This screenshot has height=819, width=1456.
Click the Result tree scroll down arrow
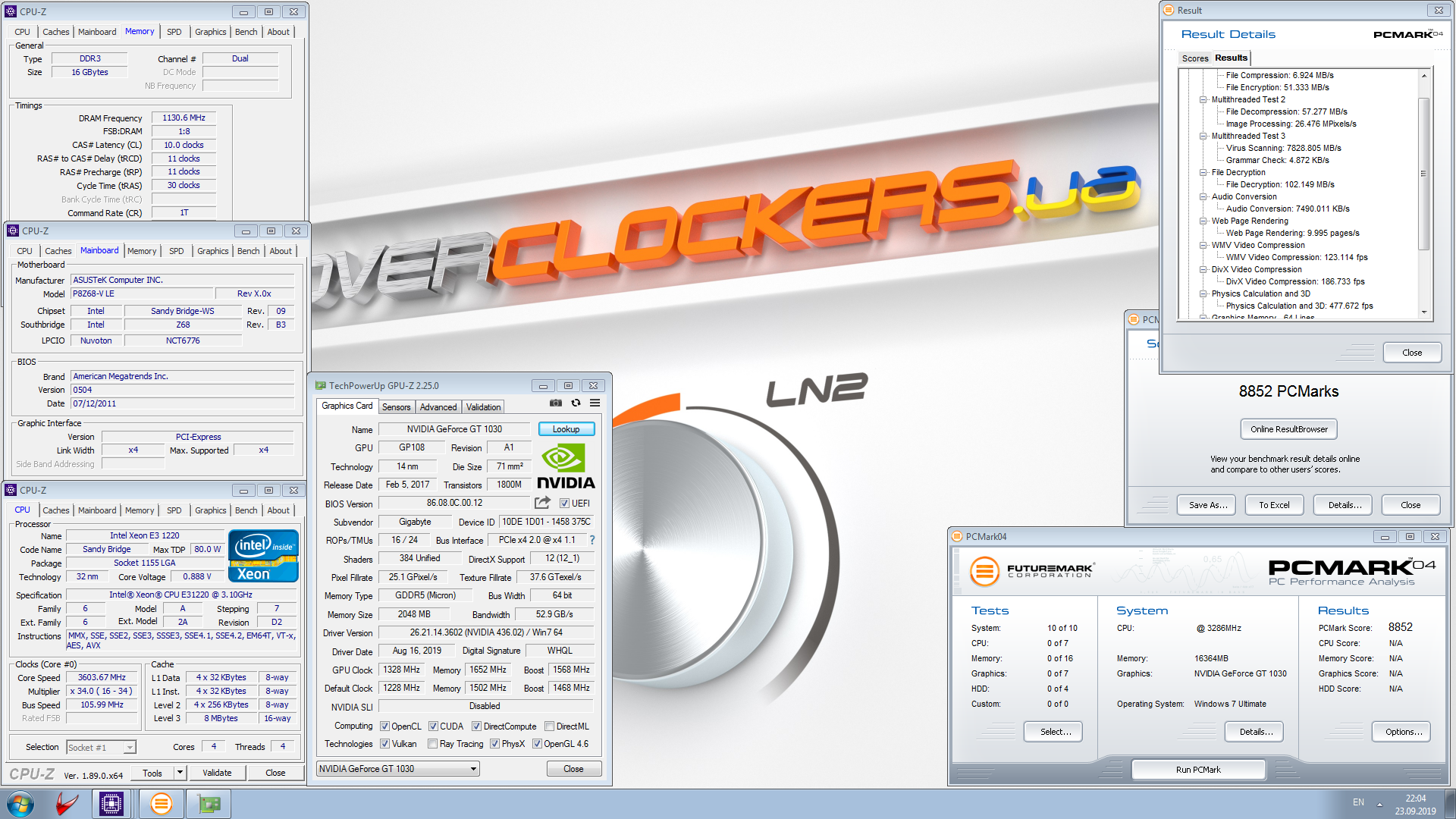(1423, 312)
